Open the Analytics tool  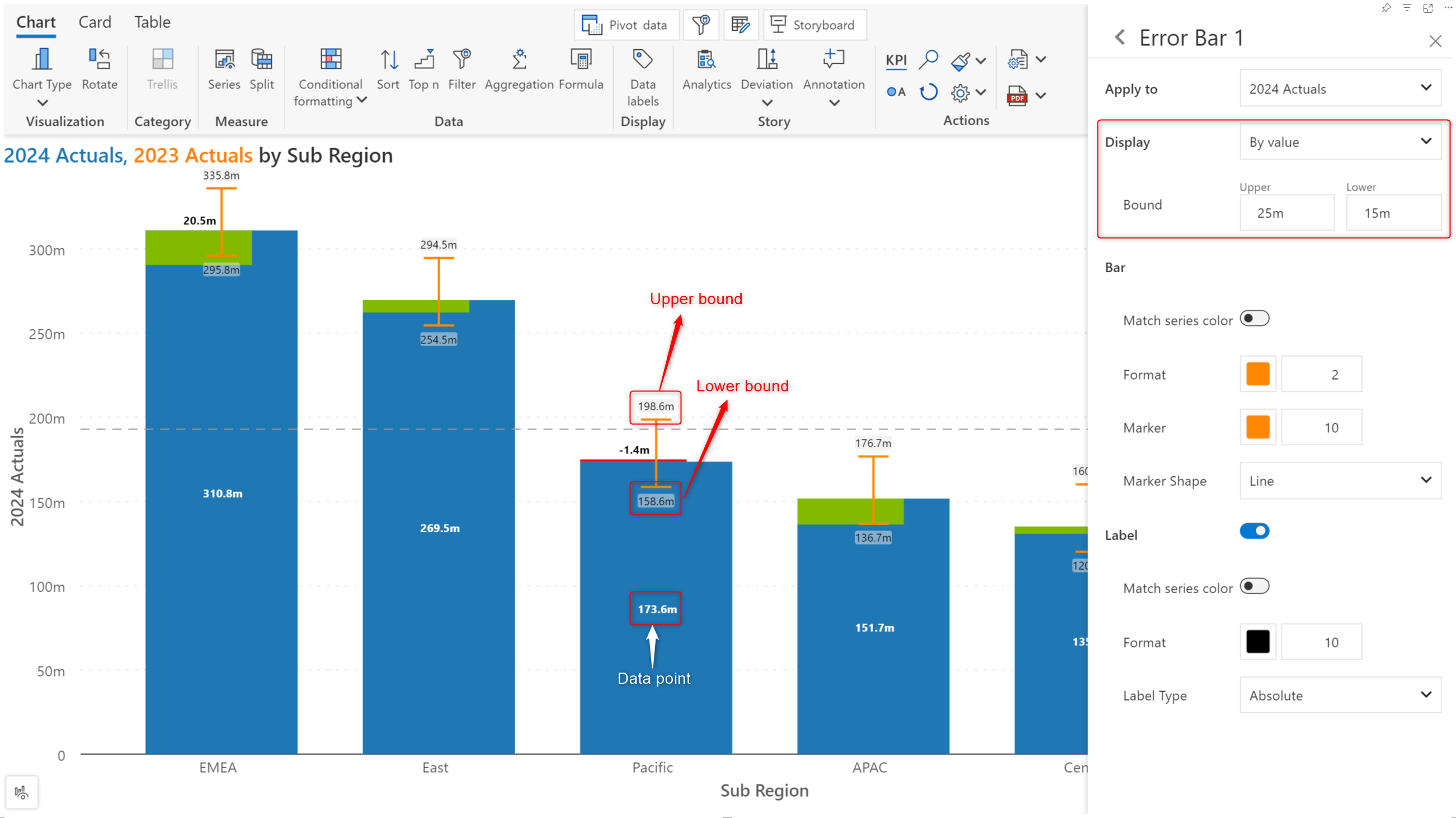(x=706, y=60)
